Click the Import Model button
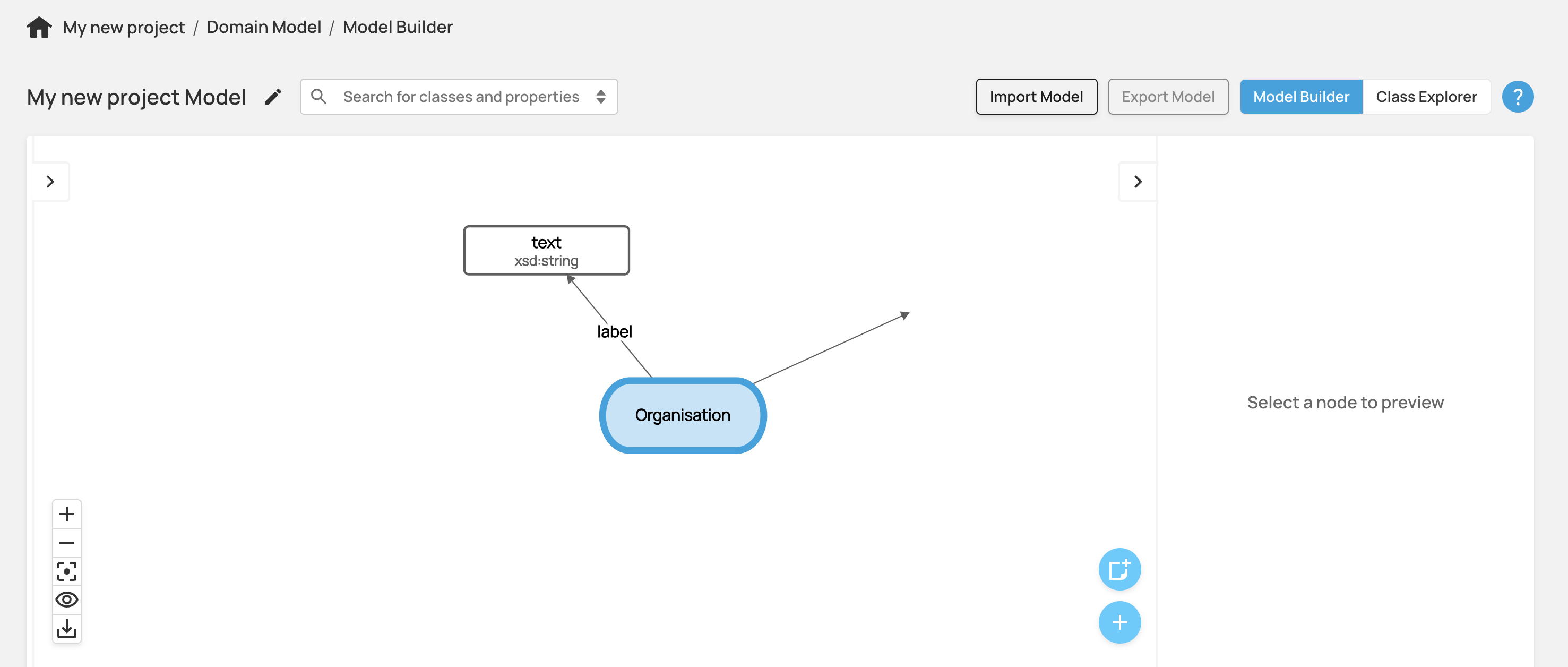 (x=1036, y=97)
